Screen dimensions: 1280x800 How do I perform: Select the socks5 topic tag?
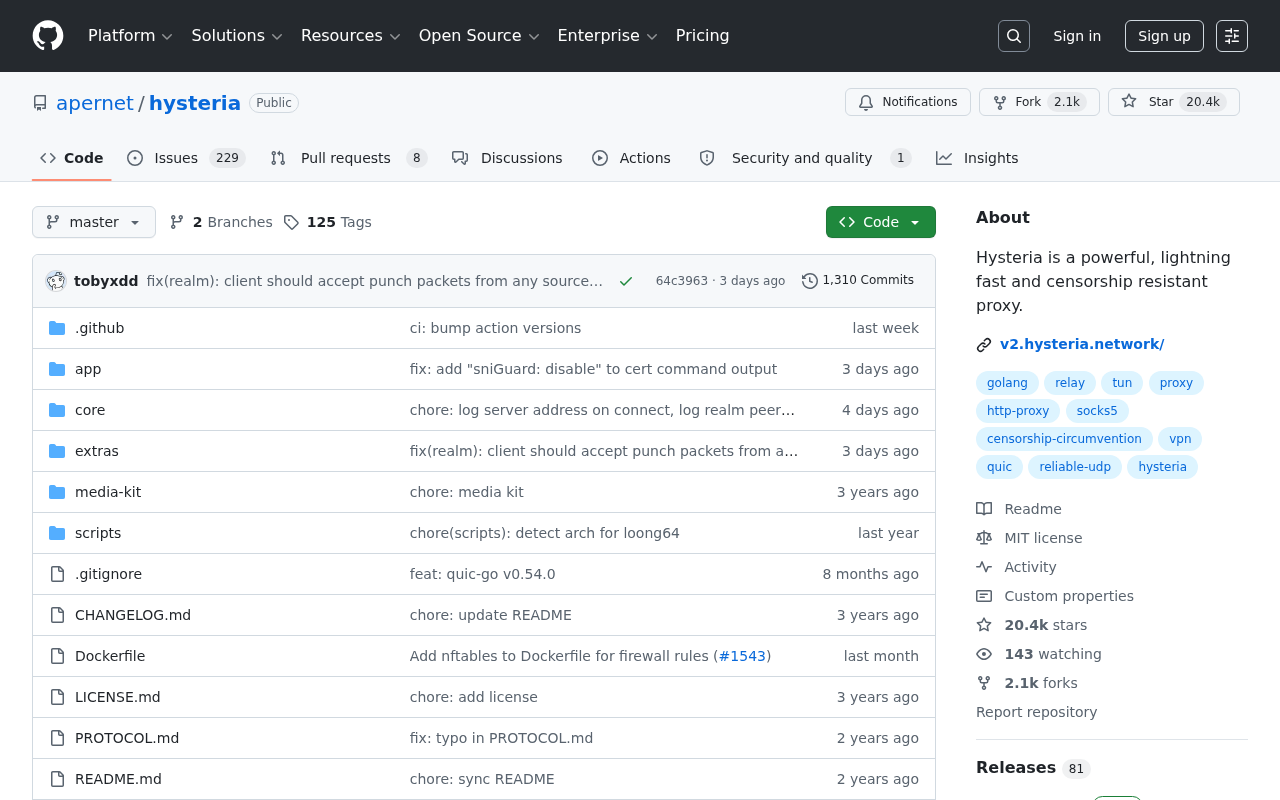1097,411
